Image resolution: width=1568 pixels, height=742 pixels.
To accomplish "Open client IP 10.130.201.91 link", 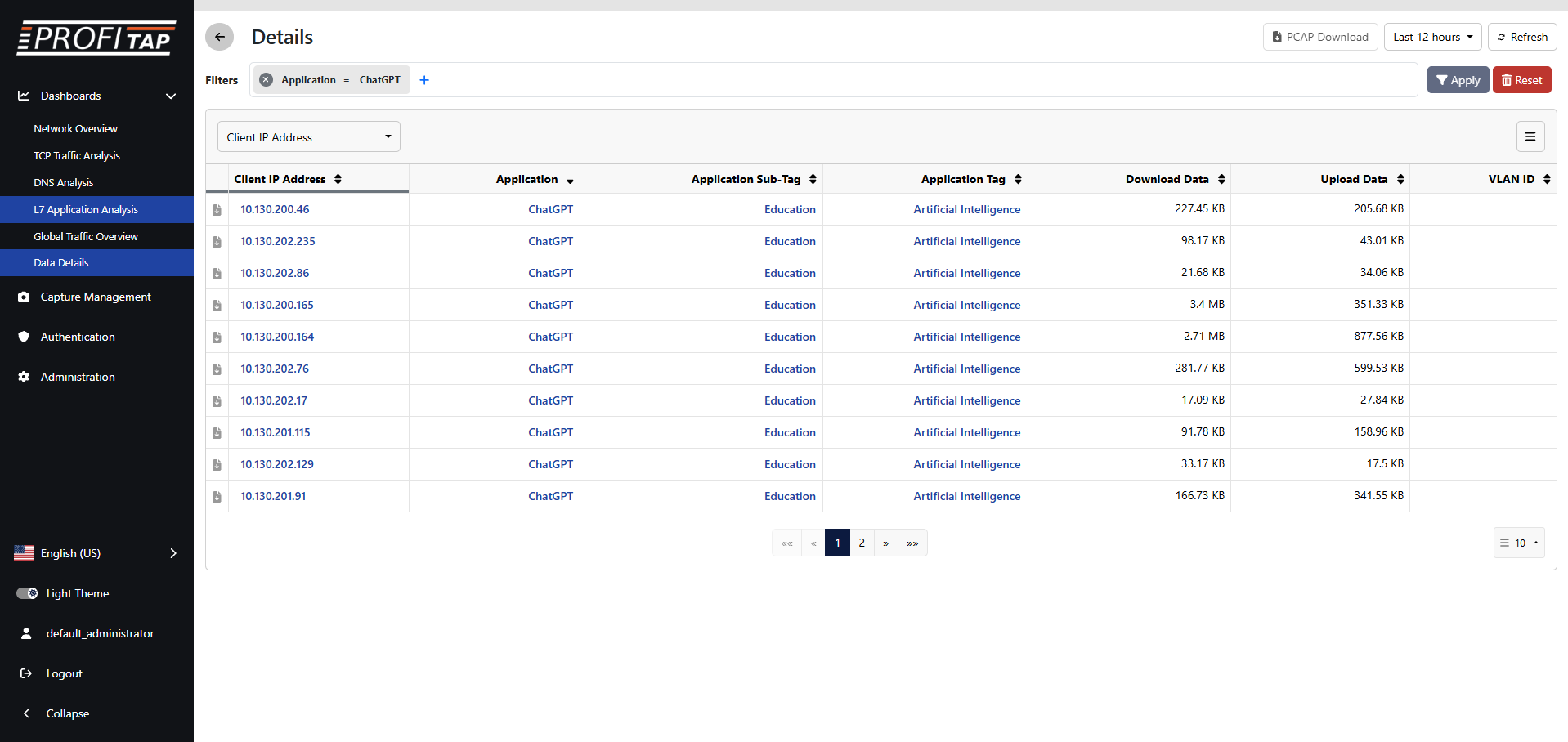I will coord(273,497).
